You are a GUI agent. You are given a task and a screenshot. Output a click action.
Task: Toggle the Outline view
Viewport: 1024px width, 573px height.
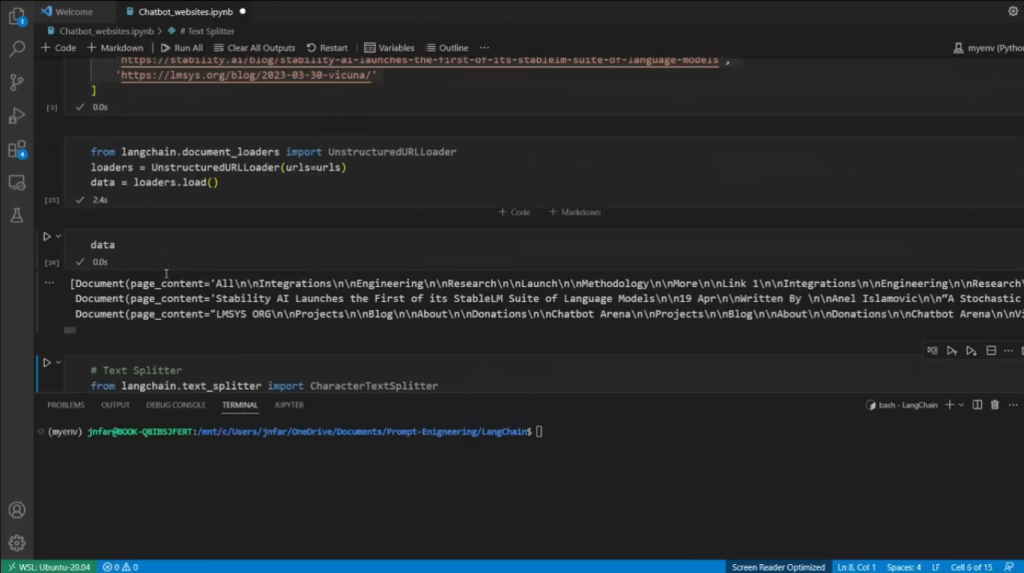coord(447,48)
